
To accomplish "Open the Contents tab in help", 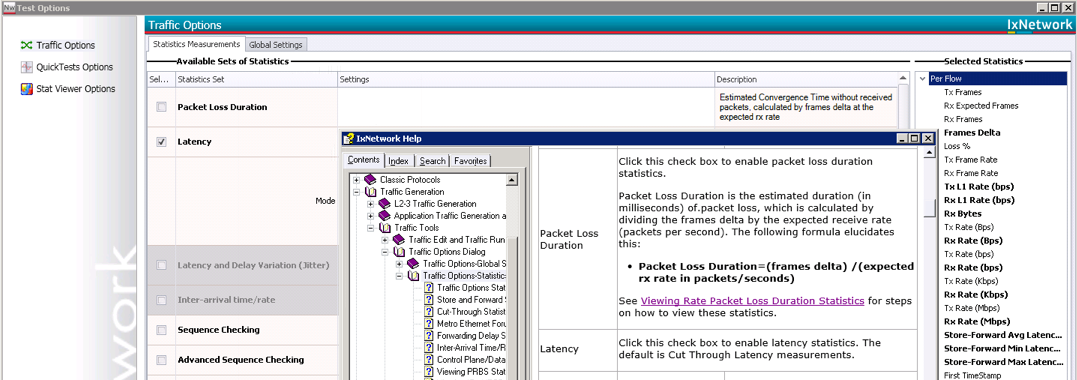I will [x=364, y=160].
